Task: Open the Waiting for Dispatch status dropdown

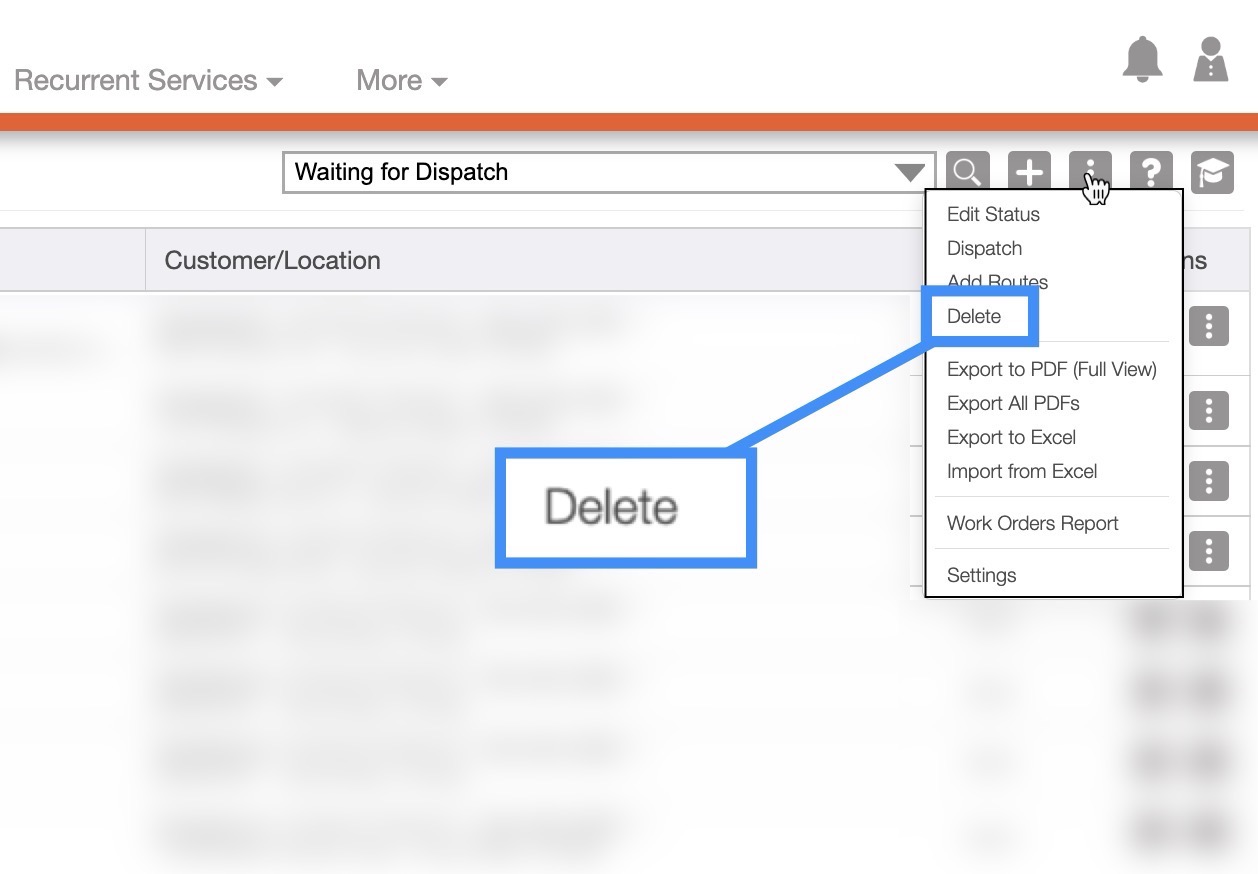Action: click(608, 172)
